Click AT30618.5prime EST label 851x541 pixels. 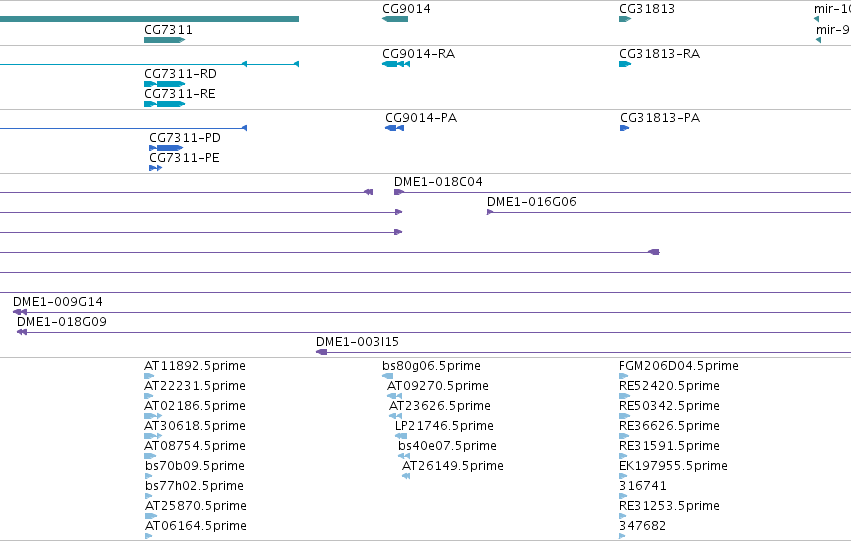(195, 426)
